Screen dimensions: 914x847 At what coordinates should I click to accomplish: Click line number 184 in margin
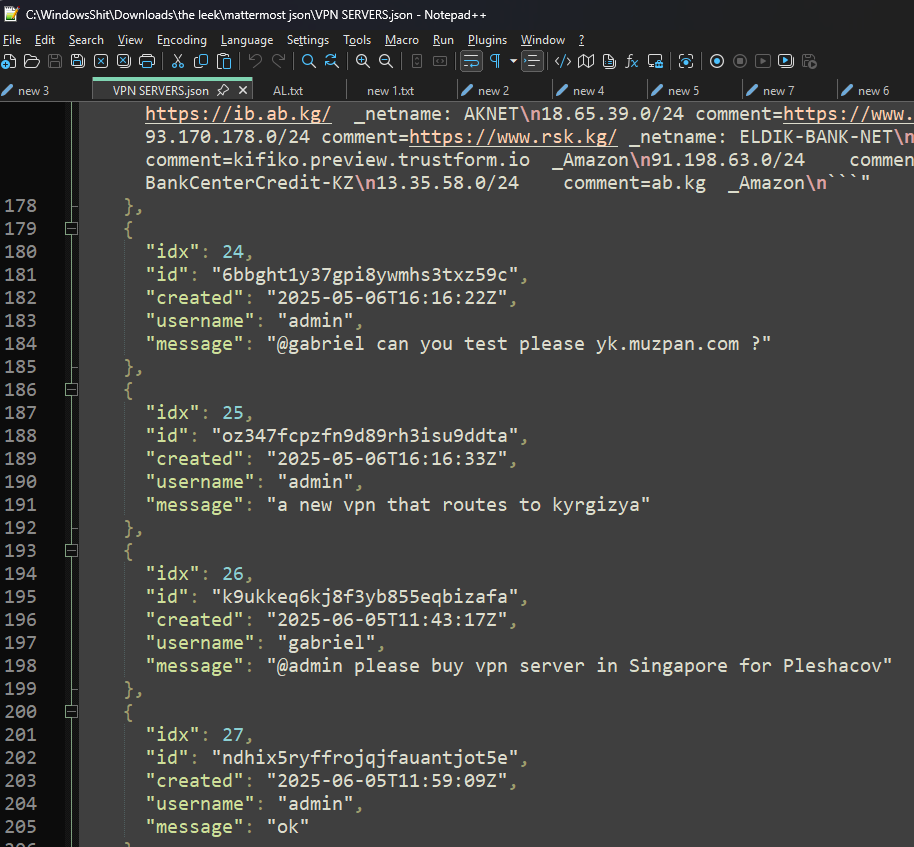coord(20,343)
